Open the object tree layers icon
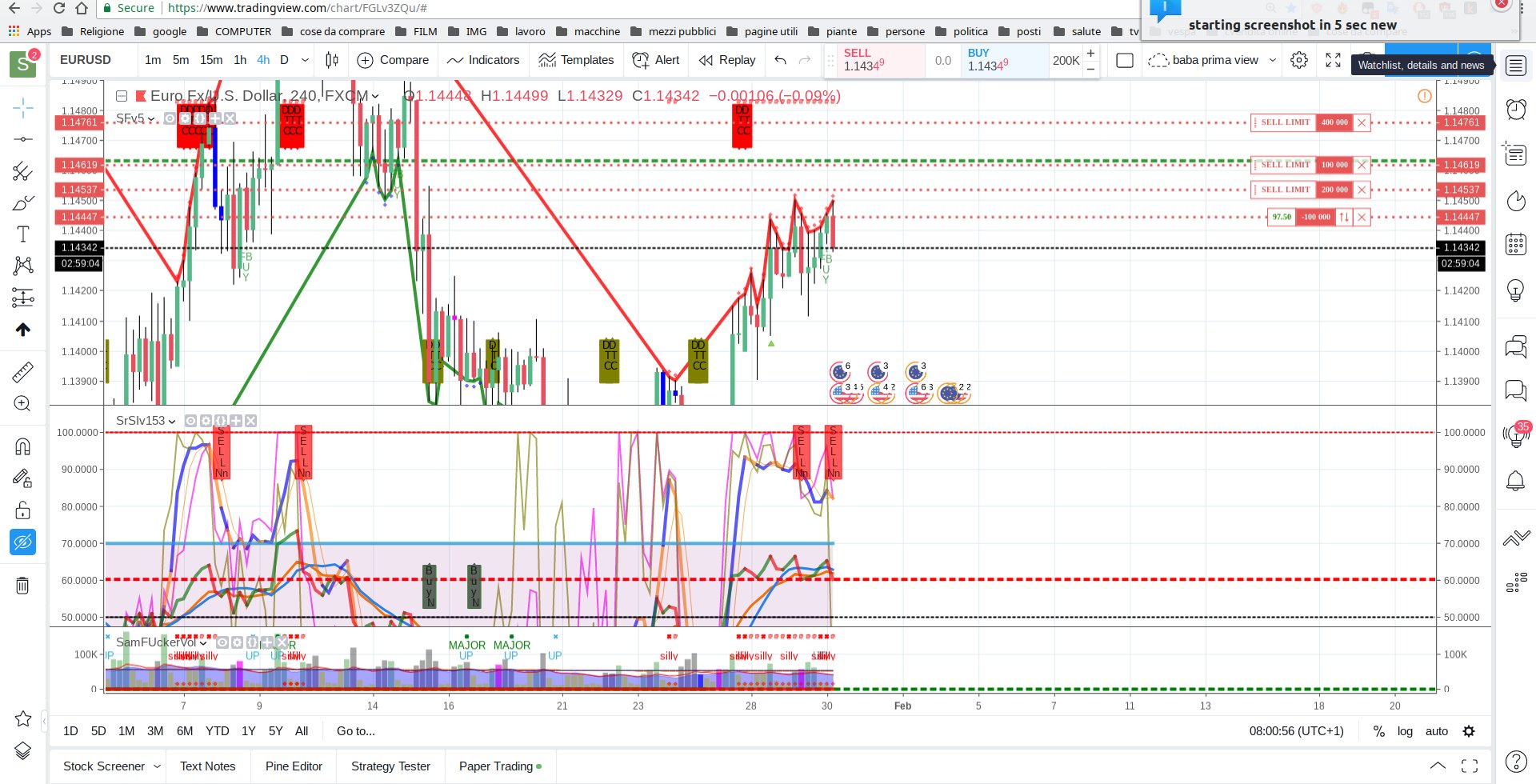 pyautogui.click(x=23, y=750)
